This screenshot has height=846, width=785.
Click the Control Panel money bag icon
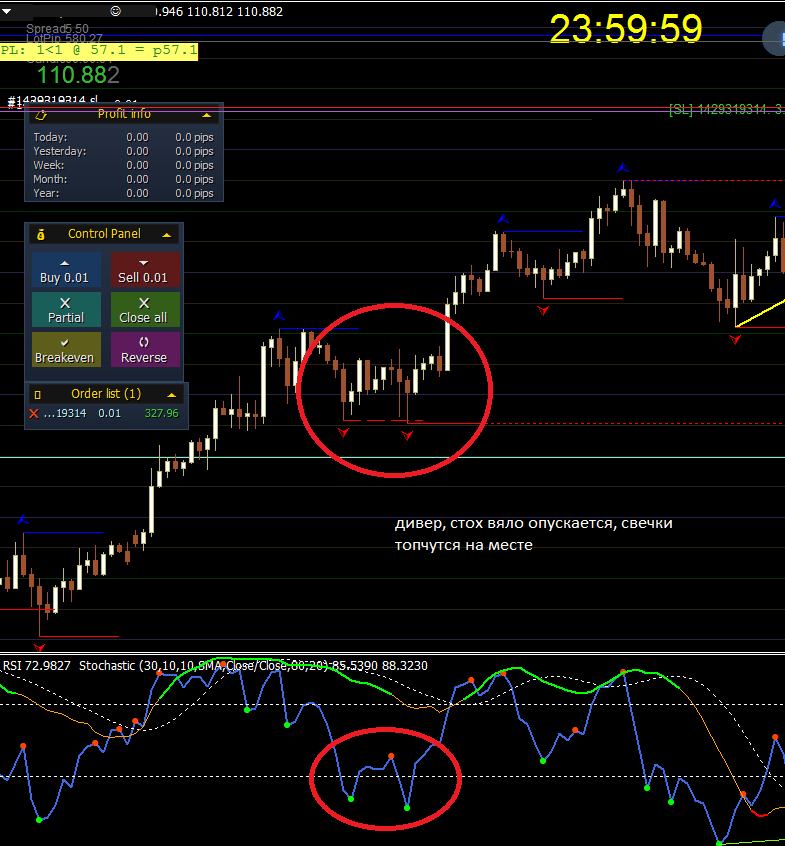point(40,235)
